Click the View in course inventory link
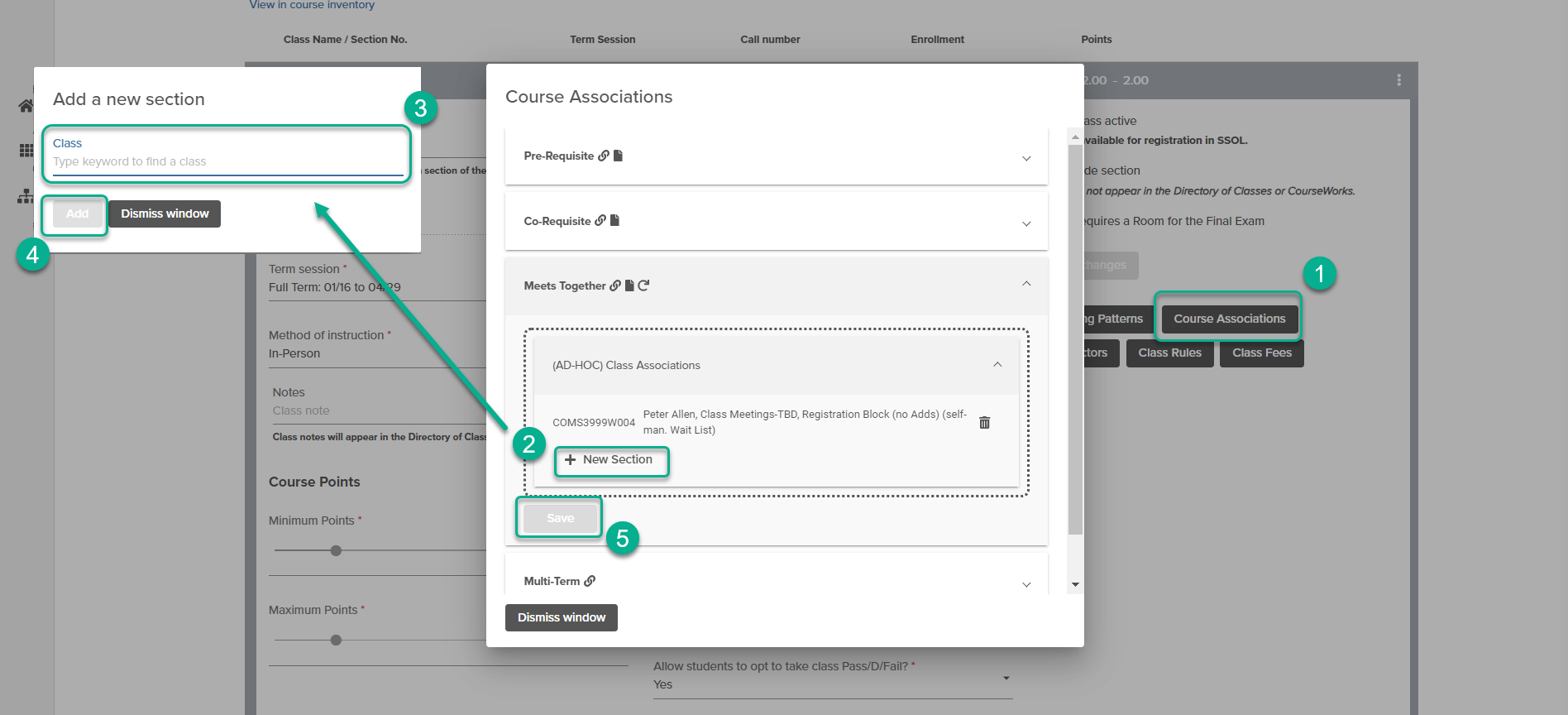This screenshot has height=715, width=1568. pyautogui.click(x=312, y=5)
